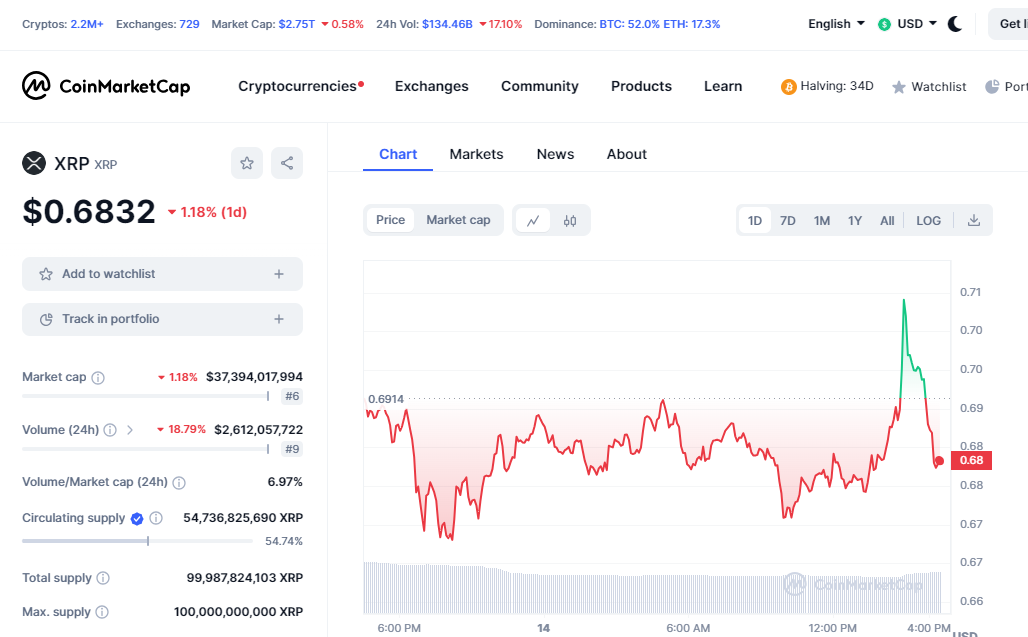Show Max. supply info icon

pos(102,612)
